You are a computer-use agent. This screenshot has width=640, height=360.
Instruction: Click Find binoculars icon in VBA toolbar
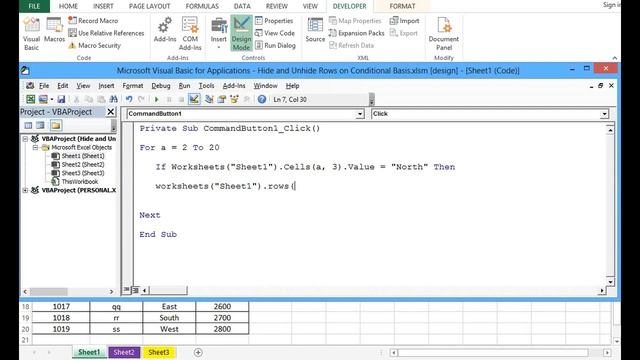[113, 99]
